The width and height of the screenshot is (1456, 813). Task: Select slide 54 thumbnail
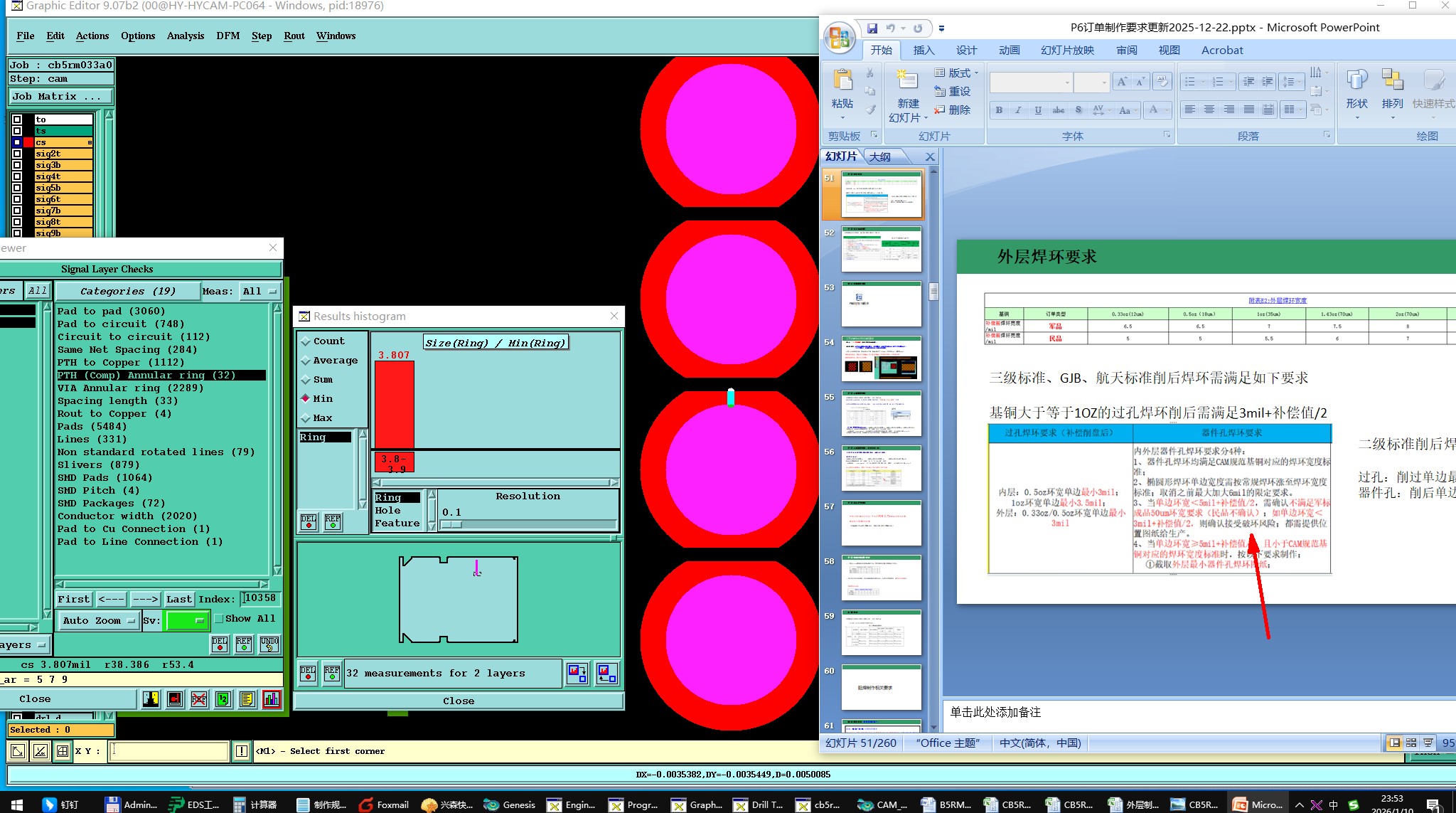pos(881,358)
